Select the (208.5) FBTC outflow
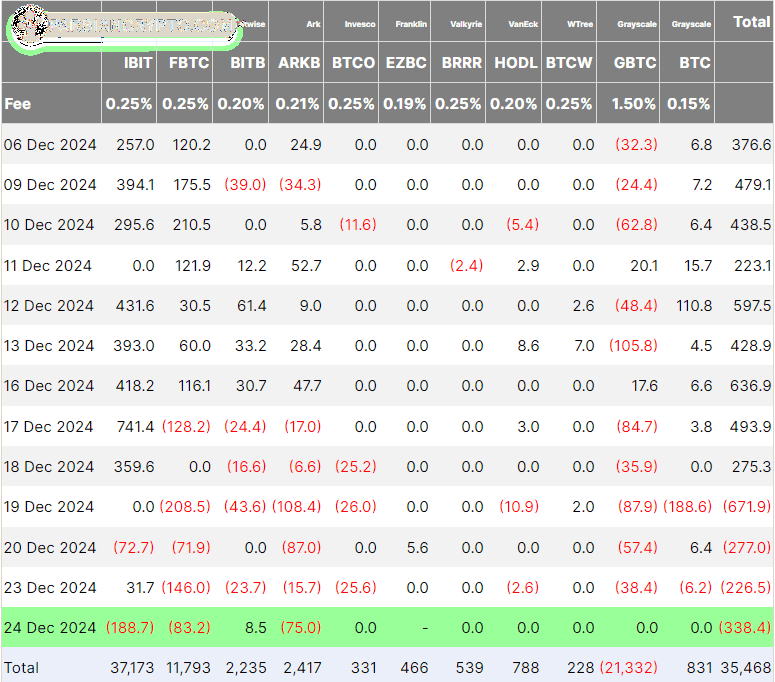 185,507
